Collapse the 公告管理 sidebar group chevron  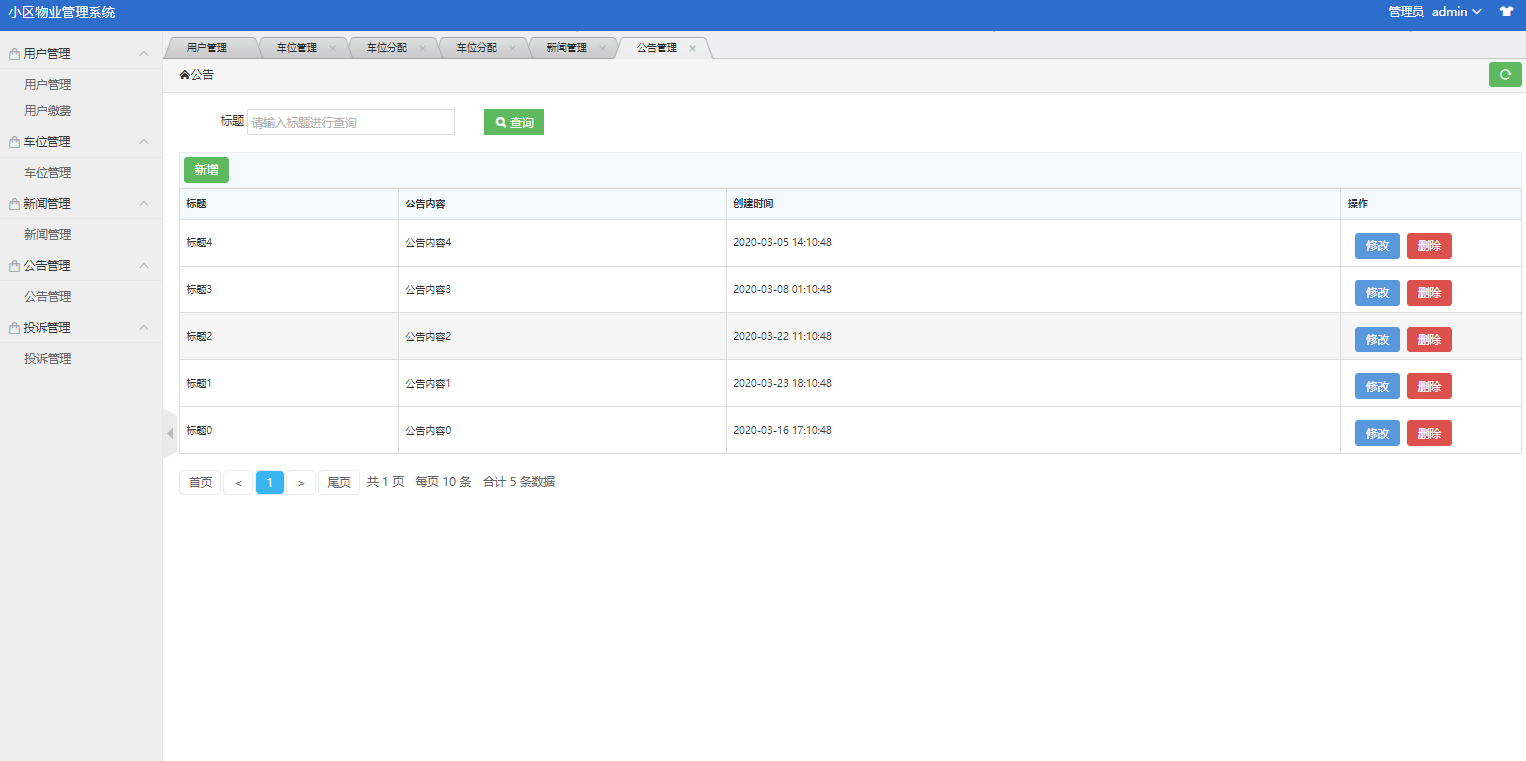(144, 266)
